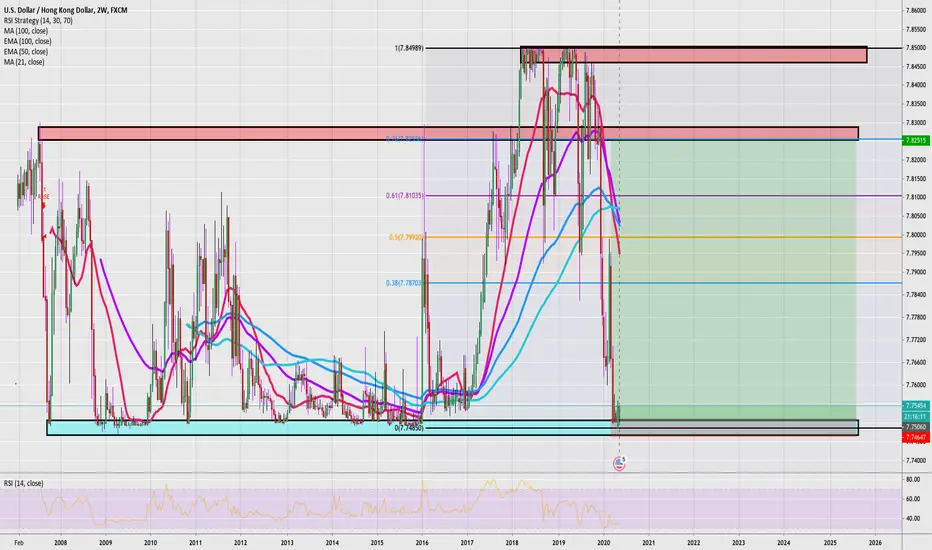Click the Fibonacci '0(7.74850)' level label
This screenshot has height=550, width=932.
[x=409, y=428]
